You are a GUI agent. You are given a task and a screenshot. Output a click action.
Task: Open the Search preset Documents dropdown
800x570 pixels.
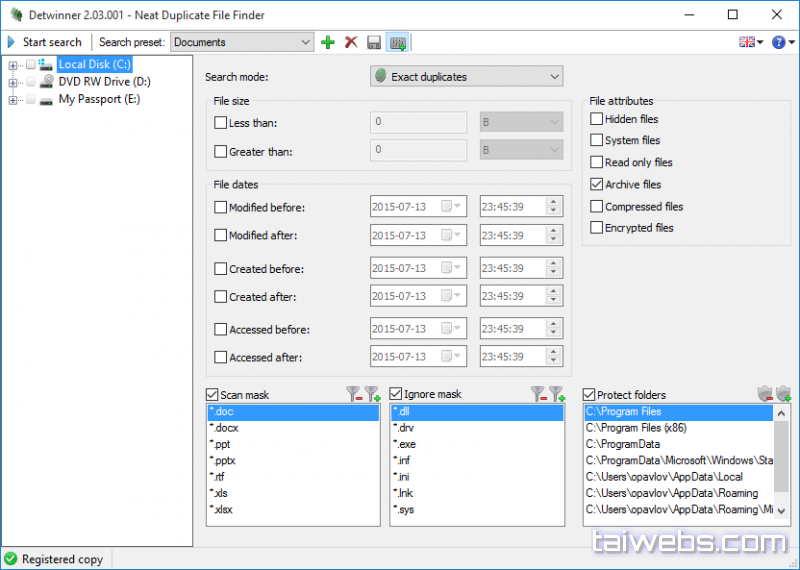[242, 42]
